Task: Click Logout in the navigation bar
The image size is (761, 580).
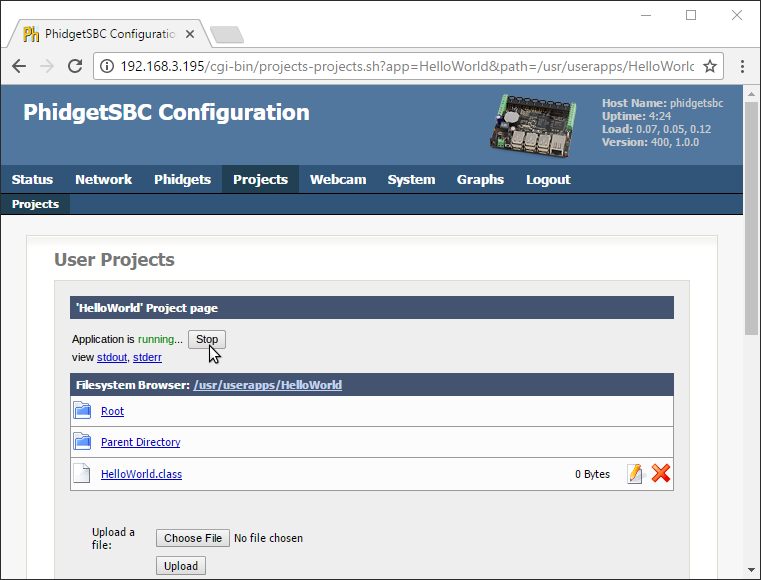Action: click(548, 180)
